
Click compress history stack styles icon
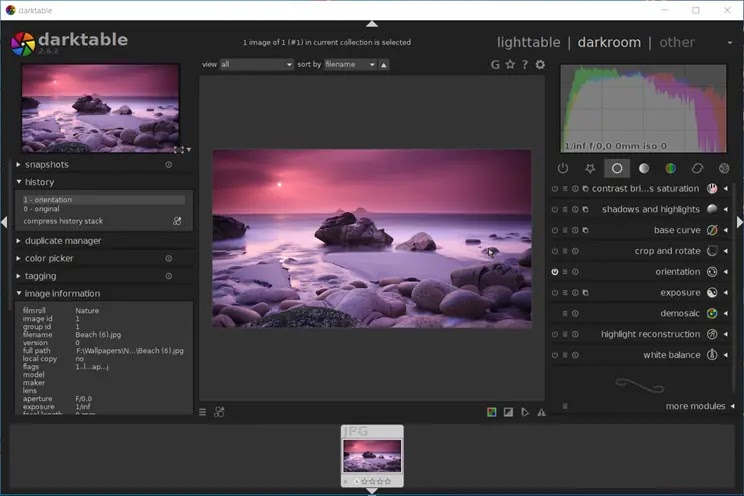(x=177, y=221)
